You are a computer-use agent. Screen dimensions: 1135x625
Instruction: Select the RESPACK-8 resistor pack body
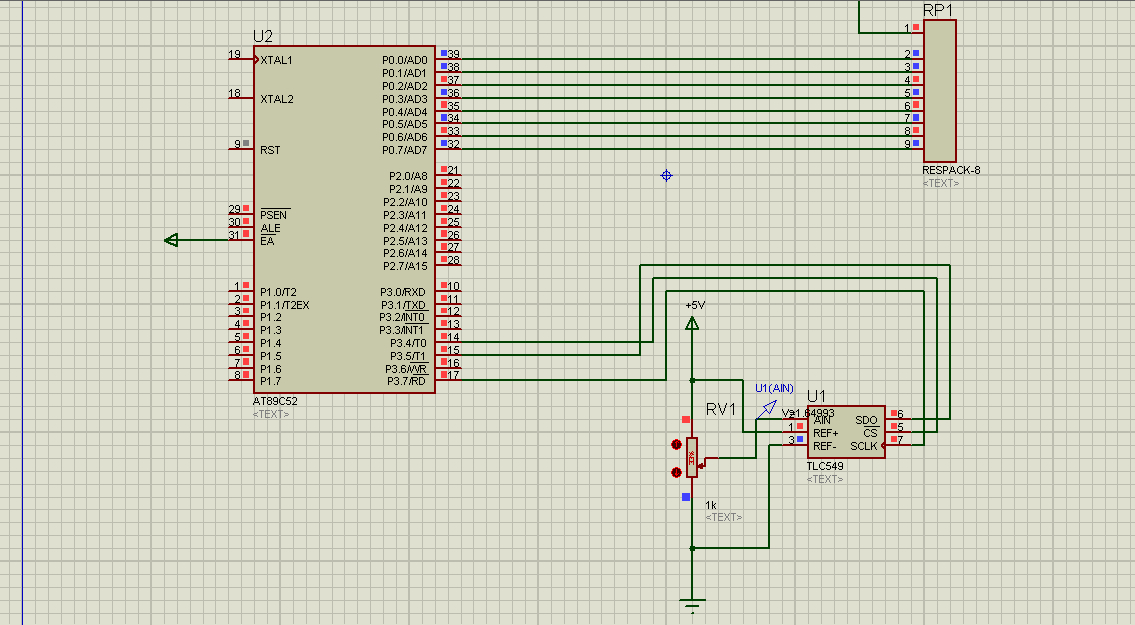click(x=940, y=91)
